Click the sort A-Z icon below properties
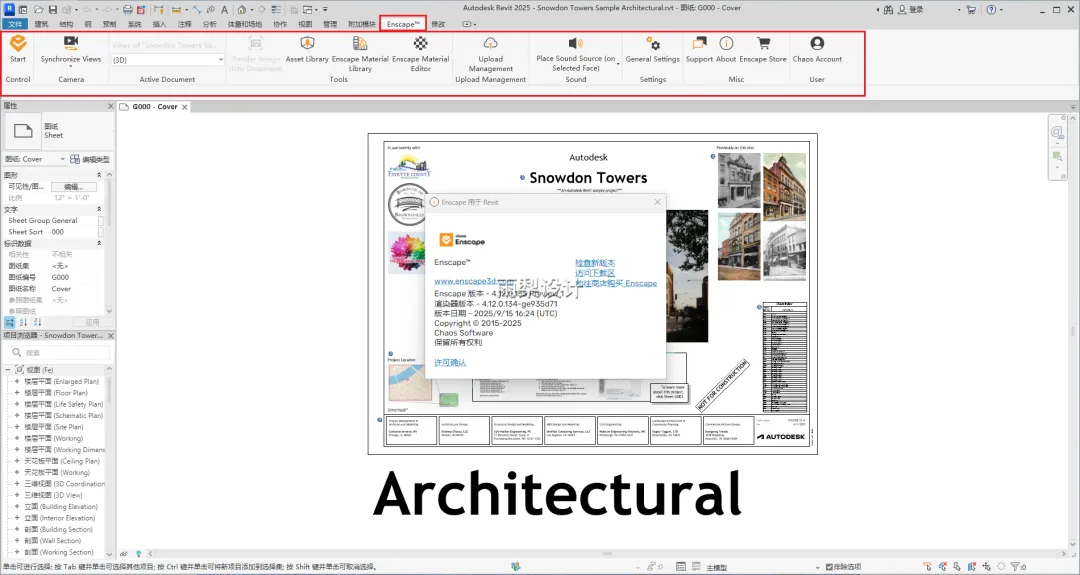Screen dimensions: 1080x575 [23, 322]
